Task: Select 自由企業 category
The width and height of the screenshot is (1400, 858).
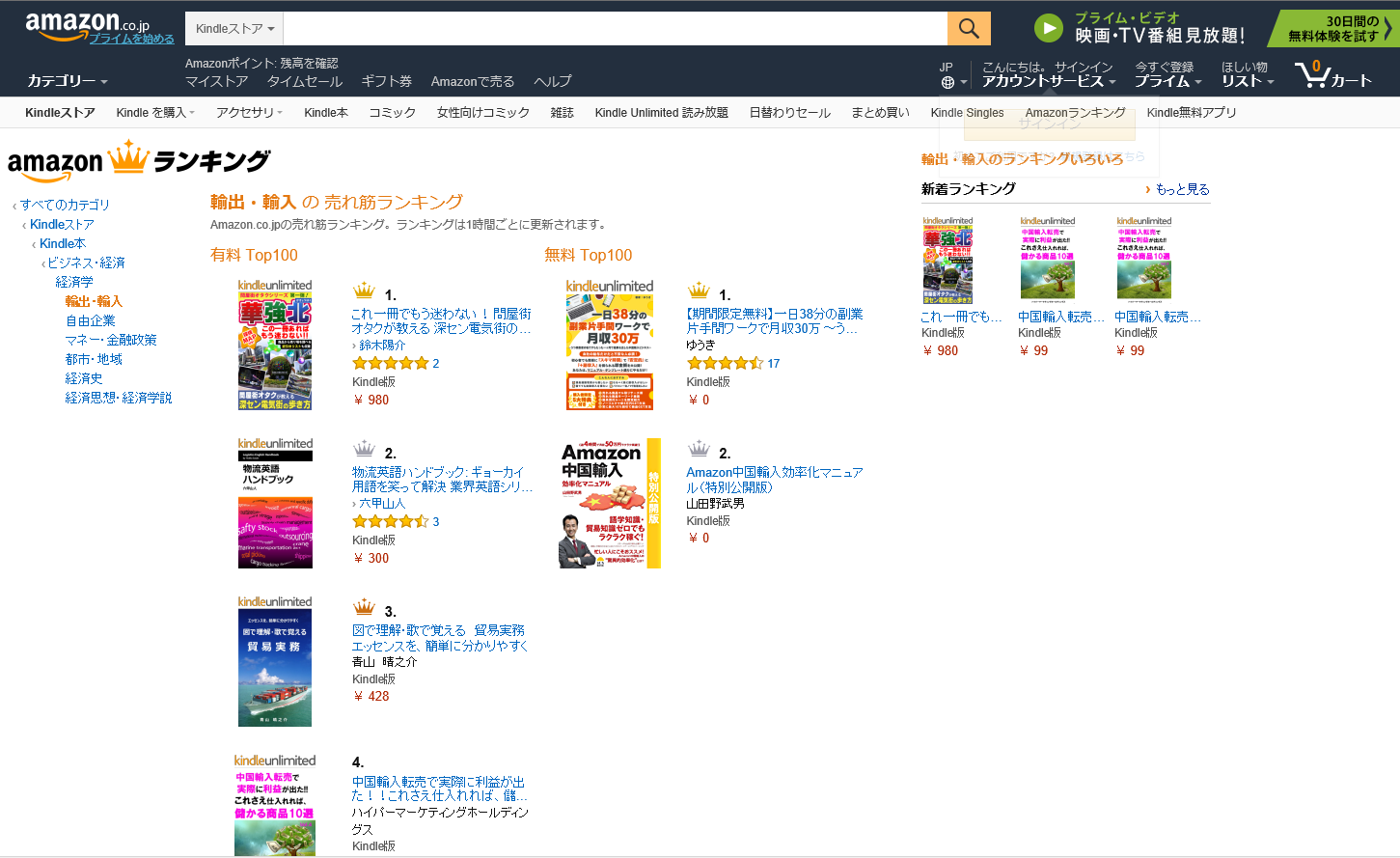Action: click(x=91, y=320)
